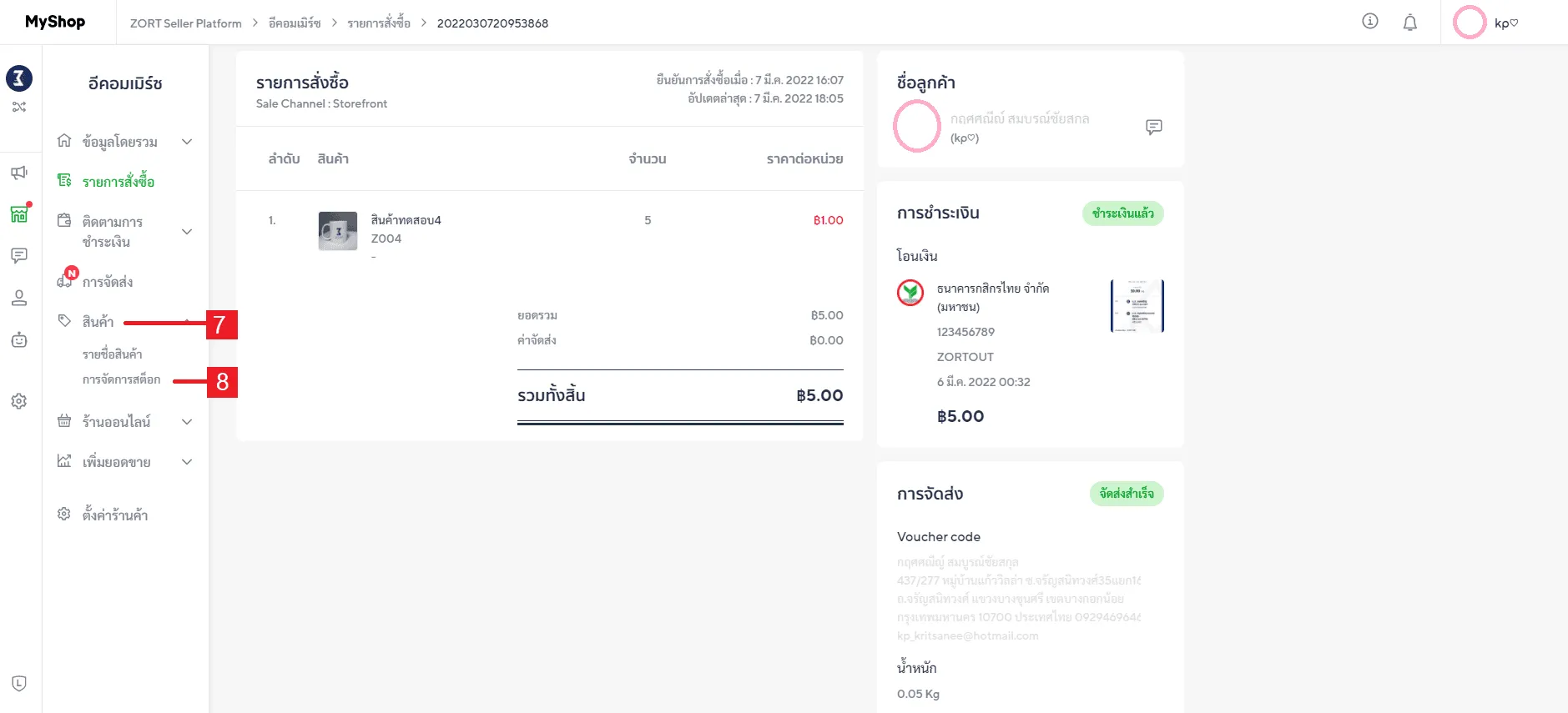Expand the ติดตามการชำระเงิน menu chevron
Image resolution: width=1568 pixels, height=713 pixels.
[x=187, y=232]
